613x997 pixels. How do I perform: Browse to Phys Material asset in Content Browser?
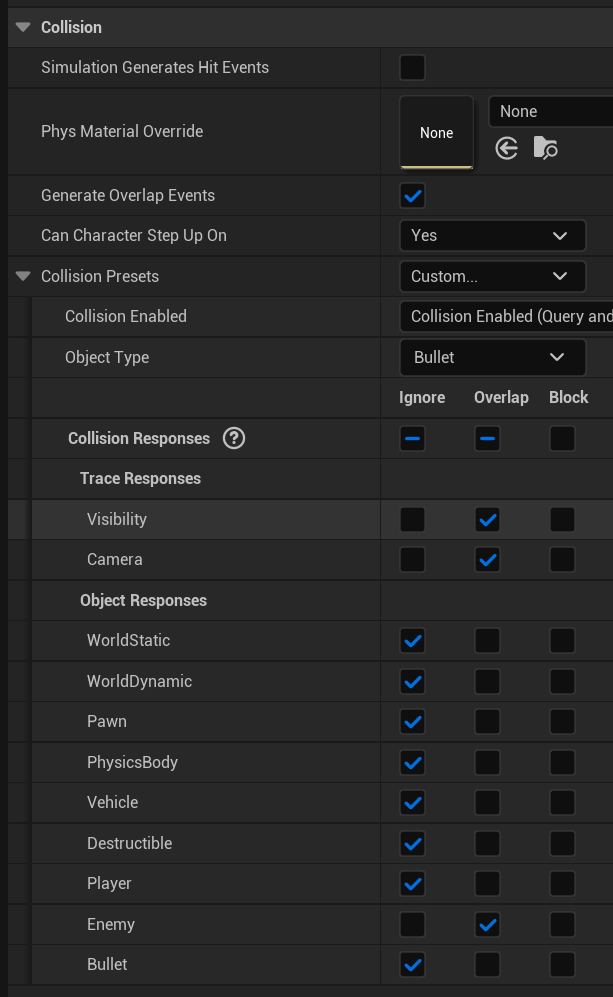pyautogui.click(x=545, y=149)
